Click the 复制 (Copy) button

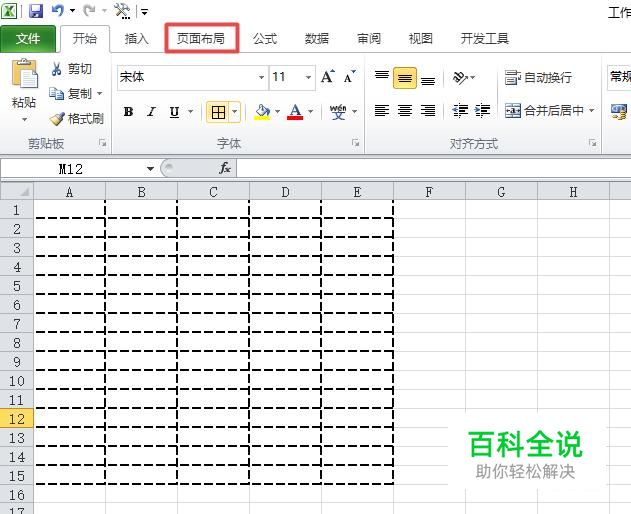point(70,94)
